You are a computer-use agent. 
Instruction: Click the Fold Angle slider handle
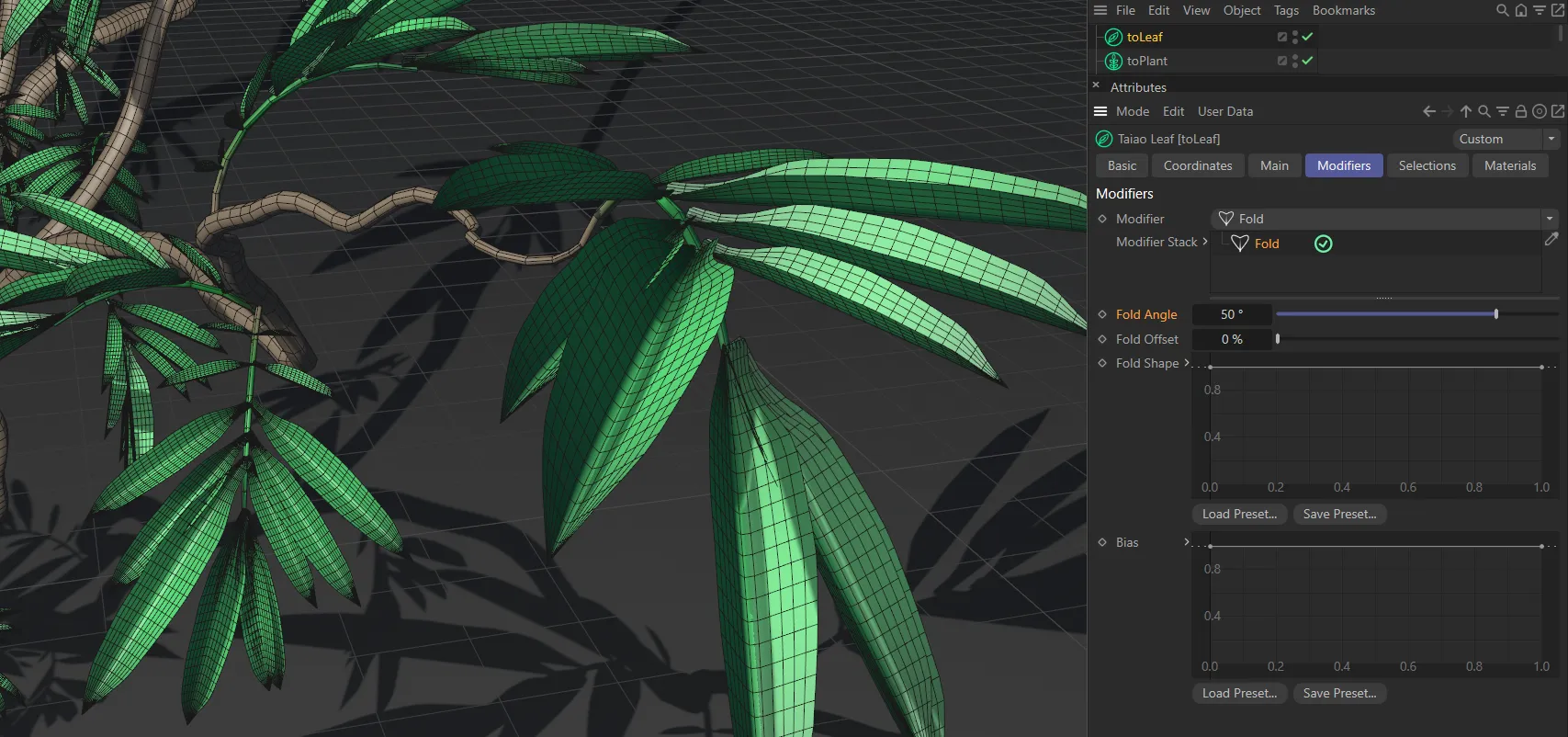[1496, 314]
